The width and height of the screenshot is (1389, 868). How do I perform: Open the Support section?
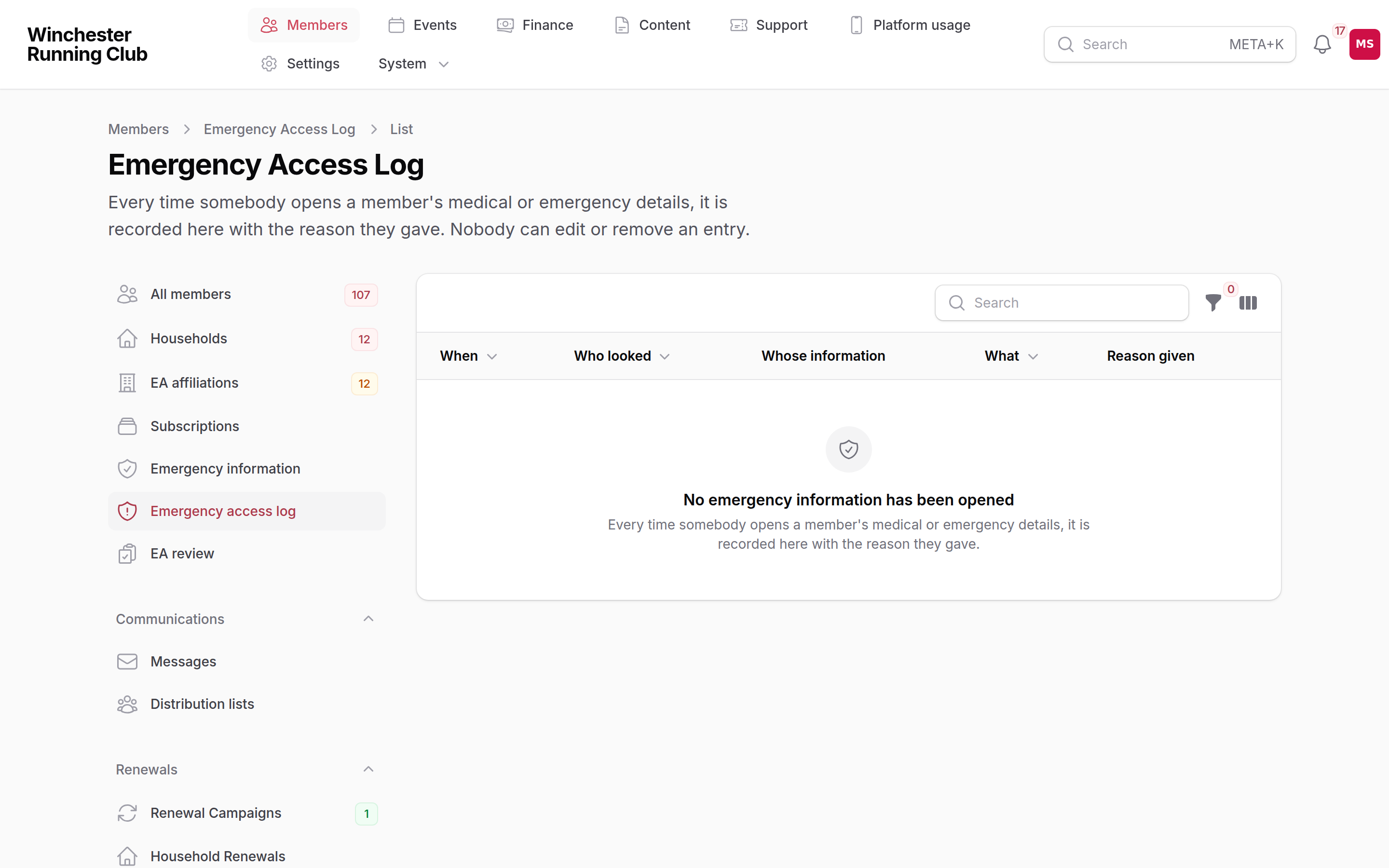pos(769,25)
